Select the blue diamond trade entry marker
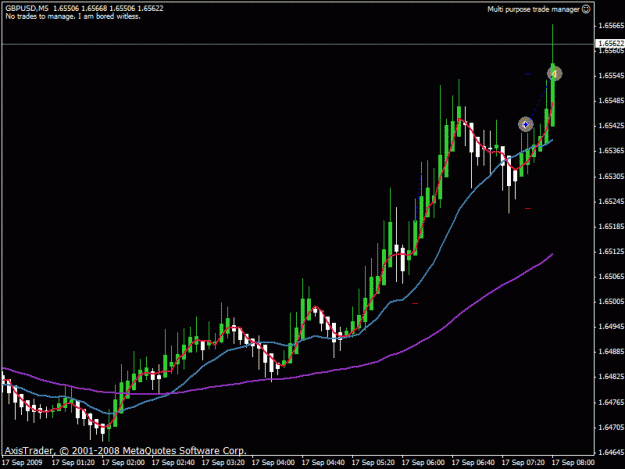Image resolution: width=625 pixels, height=469 pixels. point(525,125)
